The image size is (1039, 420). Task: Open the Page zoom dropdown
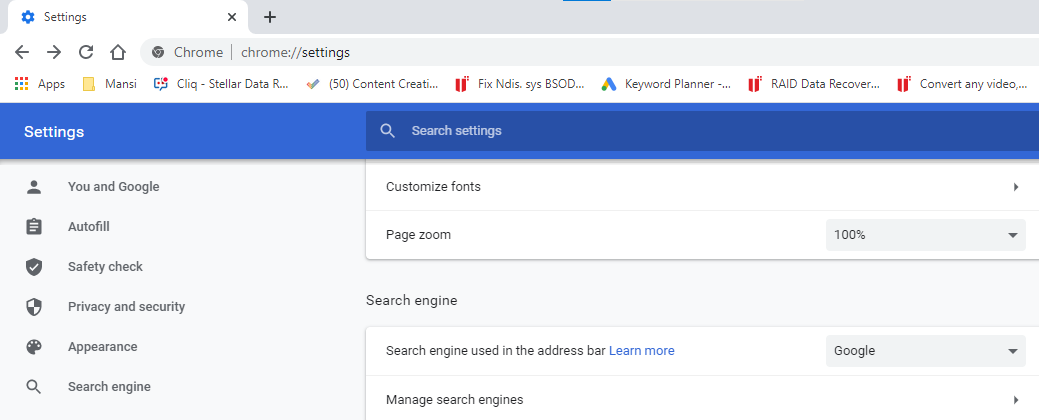(925, 235)
